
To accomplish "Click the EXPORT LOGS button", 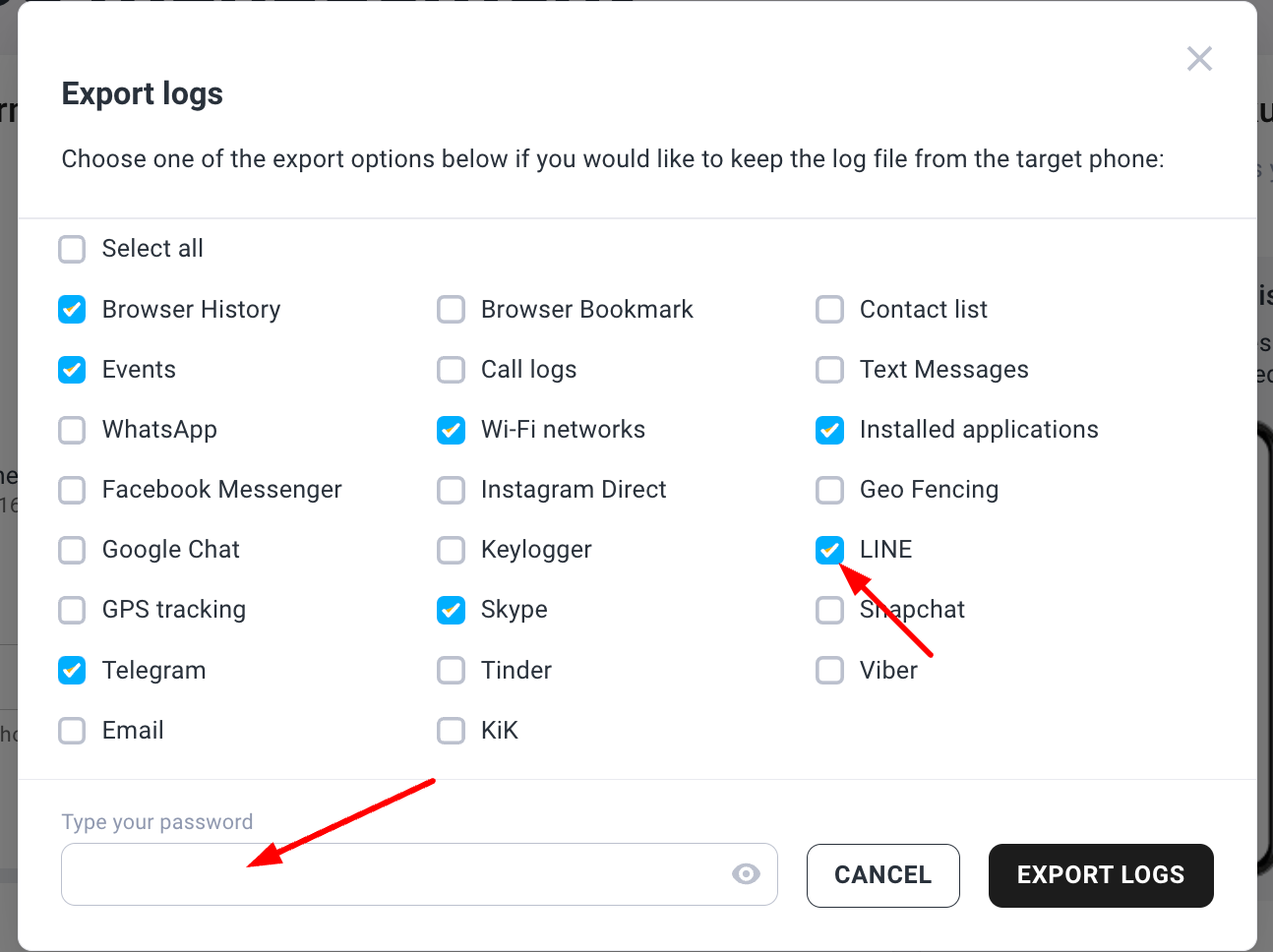I will pos(1101,875).
